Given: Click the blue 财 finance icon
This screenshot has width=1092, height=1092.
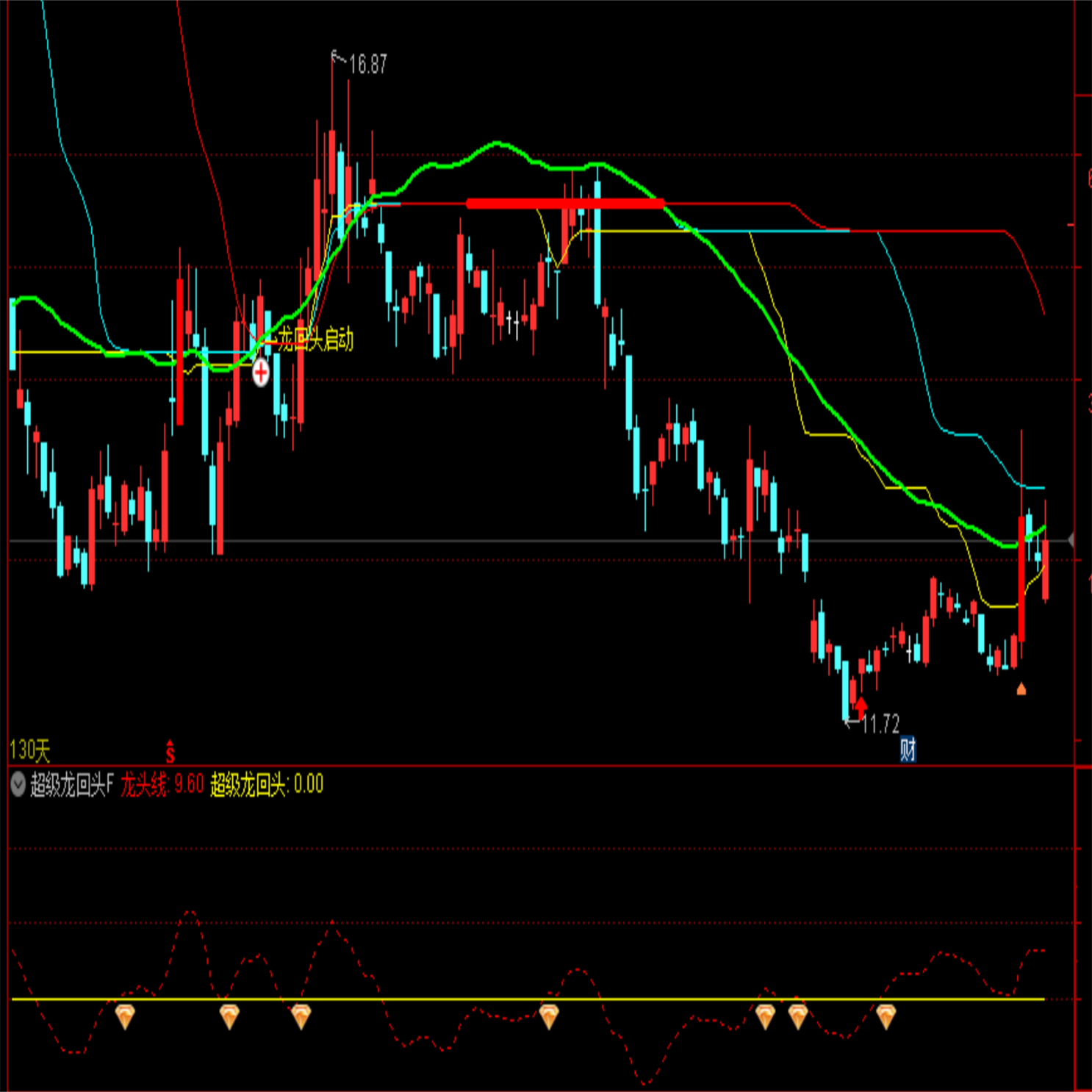Looking at the screenshot, I should (908, 750).
